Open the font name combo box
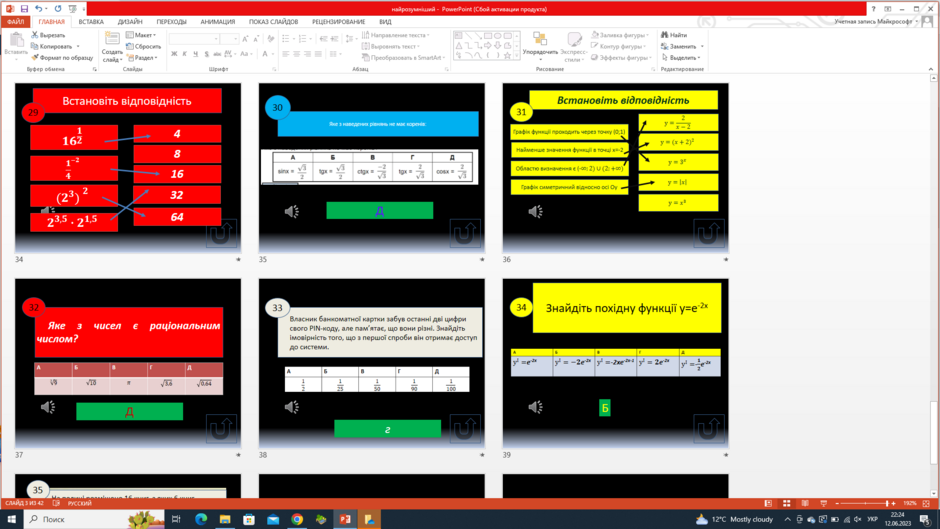This screenshot has width=940, height=529. coord(194,38)
